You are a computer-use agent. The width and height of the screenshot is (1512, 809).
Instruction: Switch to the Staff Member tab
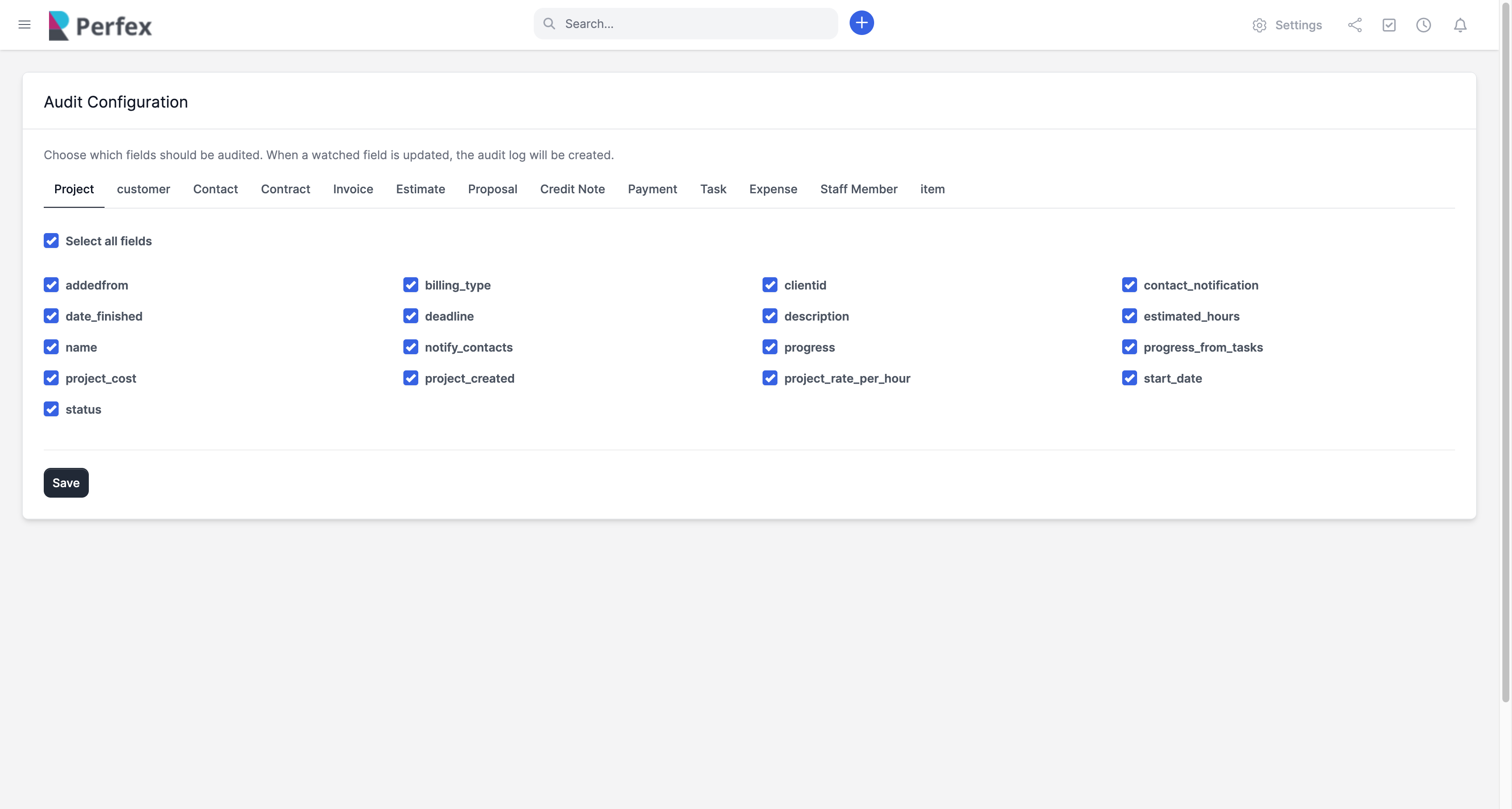point(858,189)
